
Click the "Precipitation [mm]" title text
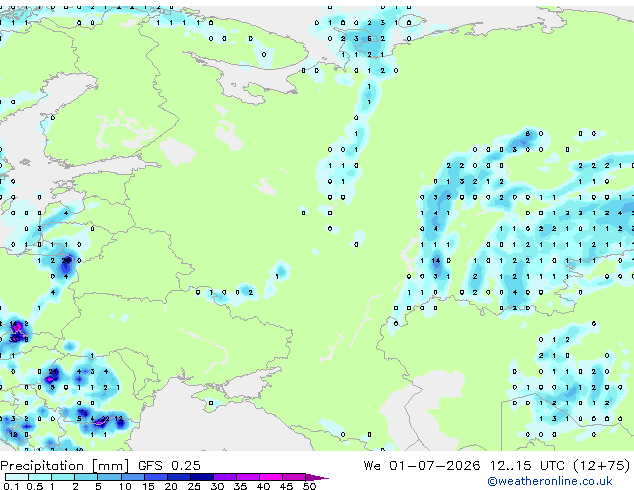[x=65, y=466]
